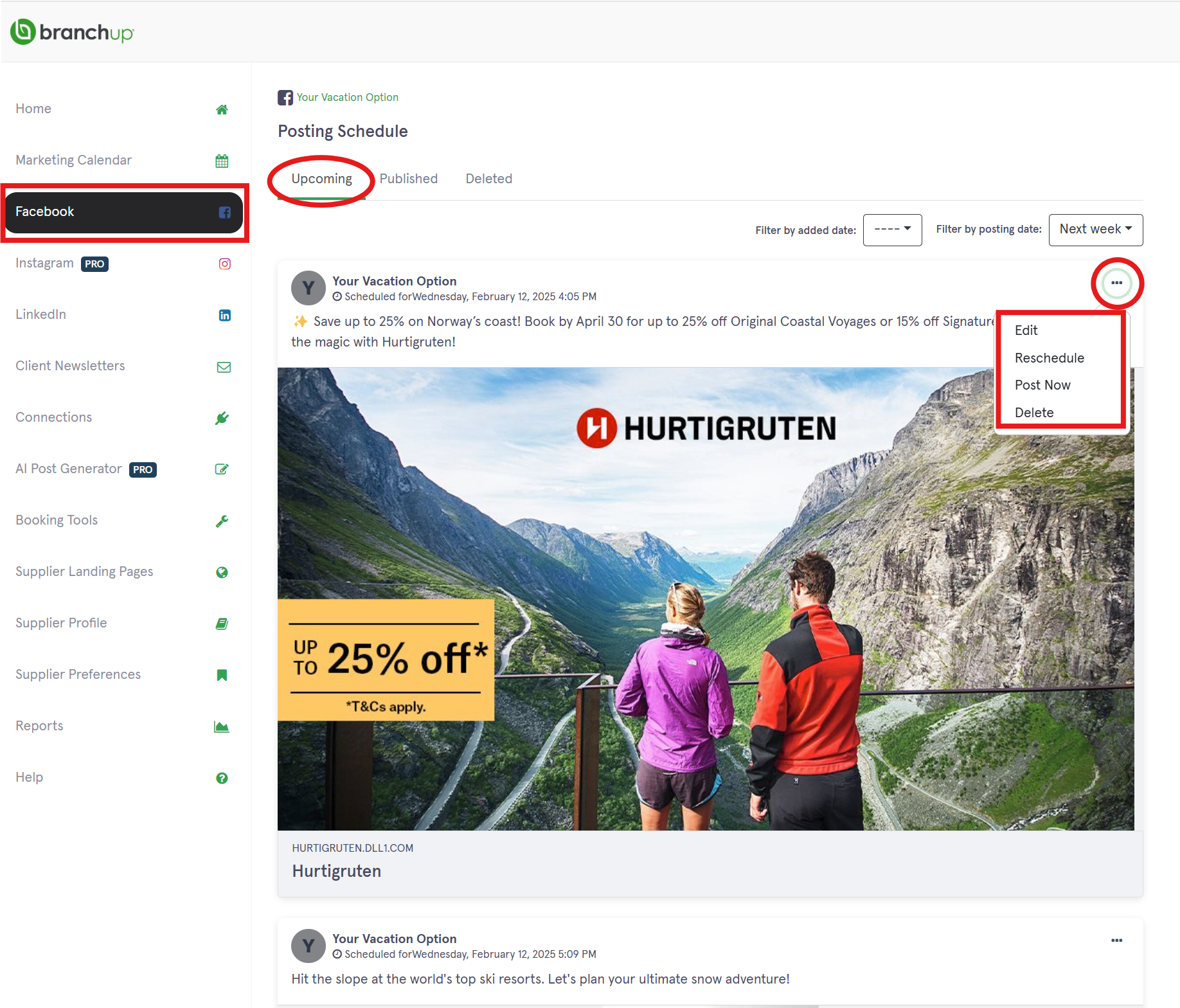Click the Norway coast post caption
1180x1008 pixels.
pos(643,332)
